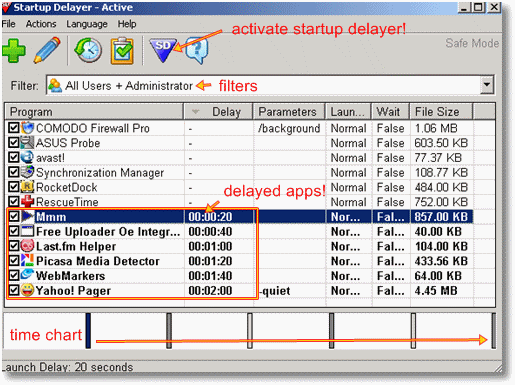Select the COMODO Firewall Pro row name
Viewport: 515px width, 385px height.
coord(93,128)
